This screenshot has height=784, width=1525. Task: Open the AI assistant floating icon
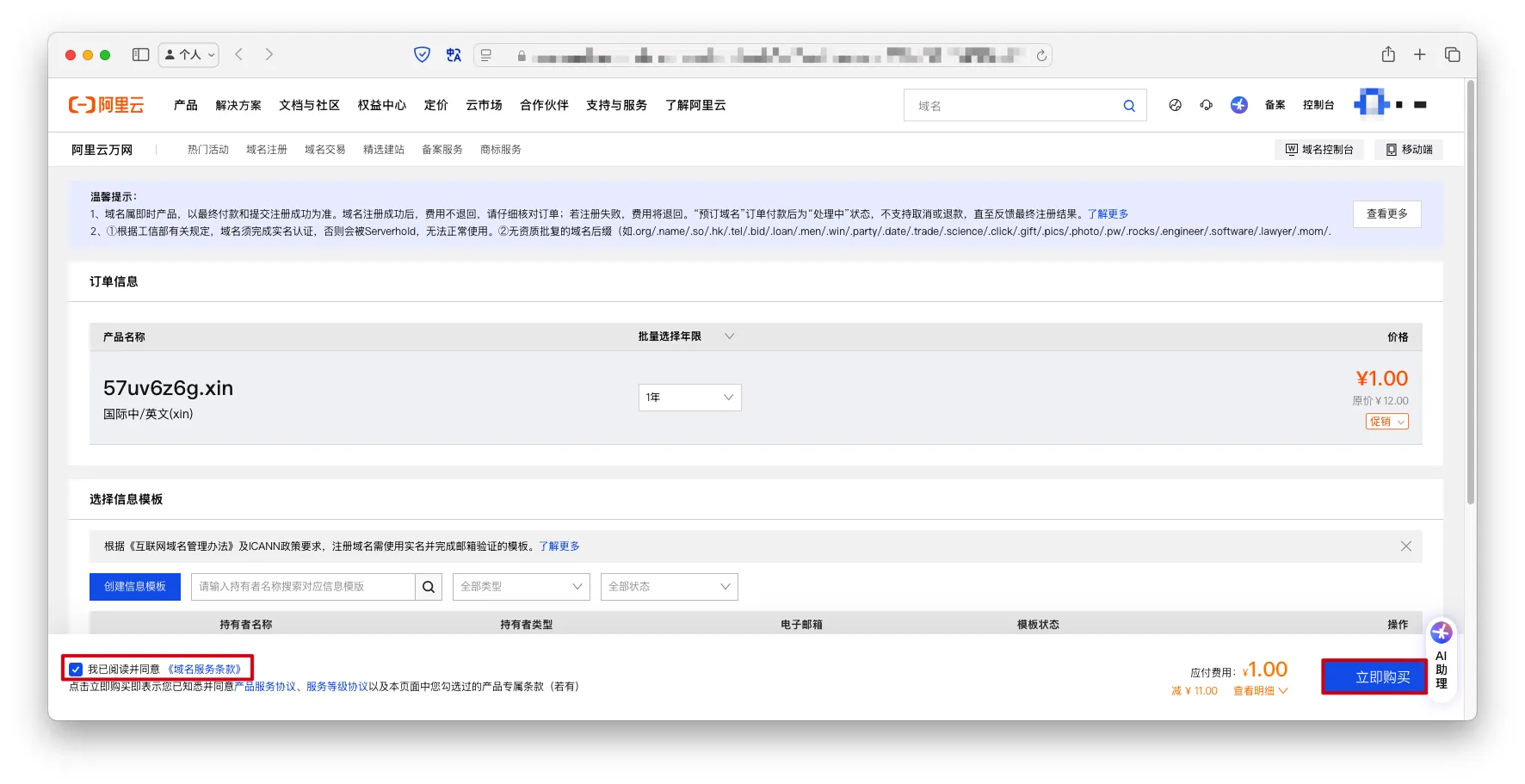coord(1441,633)
